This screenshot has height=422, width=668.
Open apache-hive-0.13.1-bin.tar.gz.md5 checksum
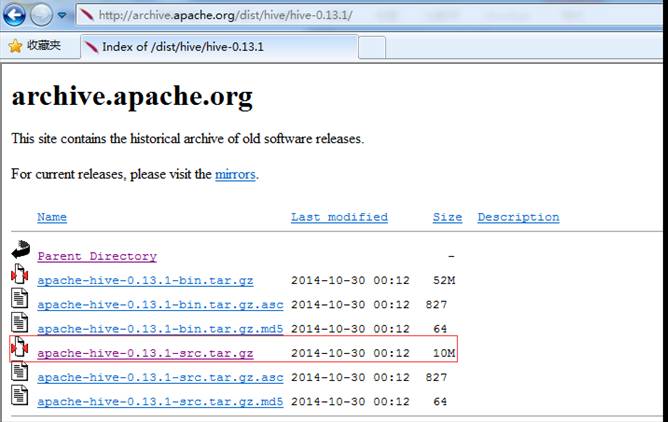pyautogui.click(x=160, y=329)
